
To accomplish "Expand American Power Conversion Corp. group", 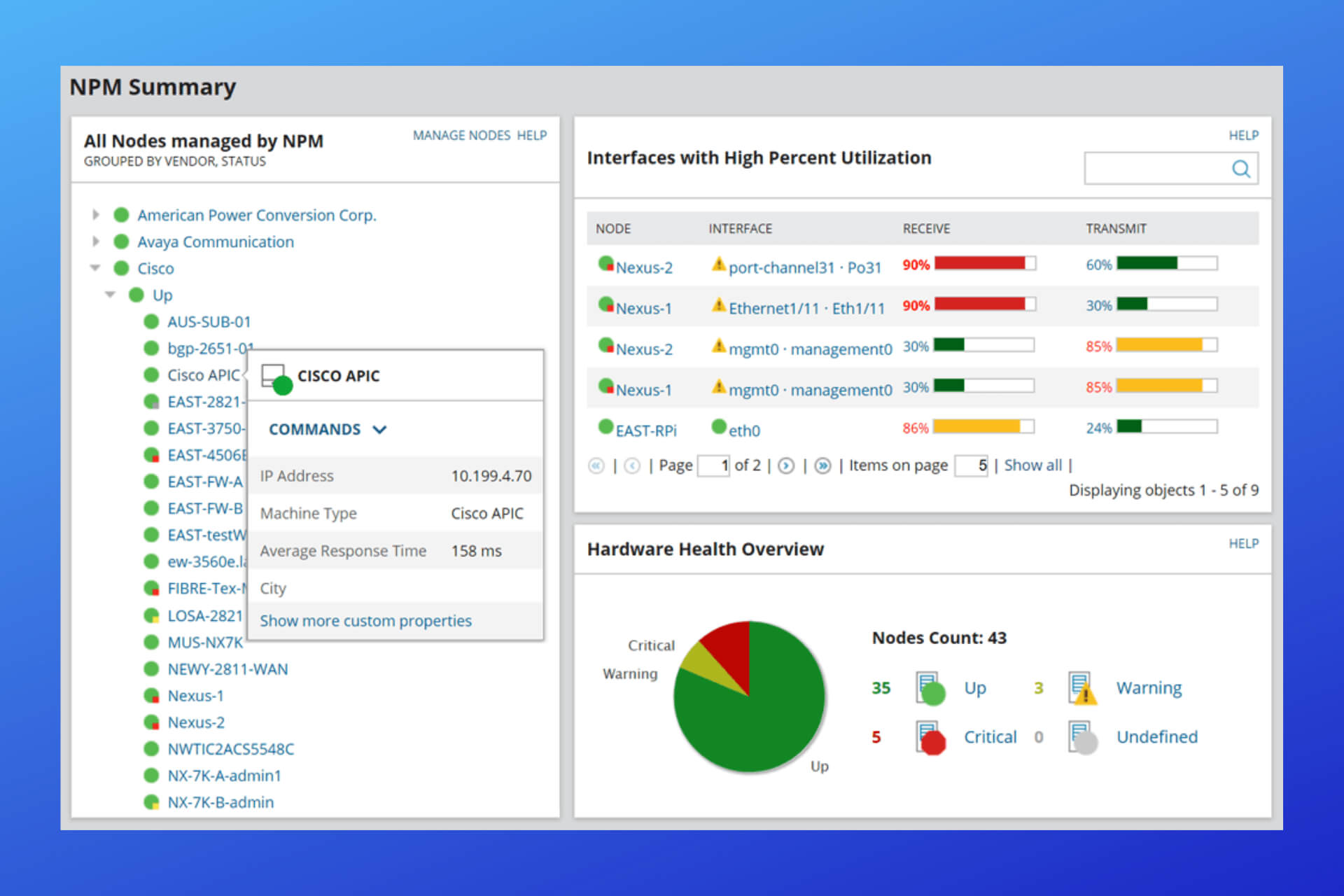I will click(x=96, y=214).
